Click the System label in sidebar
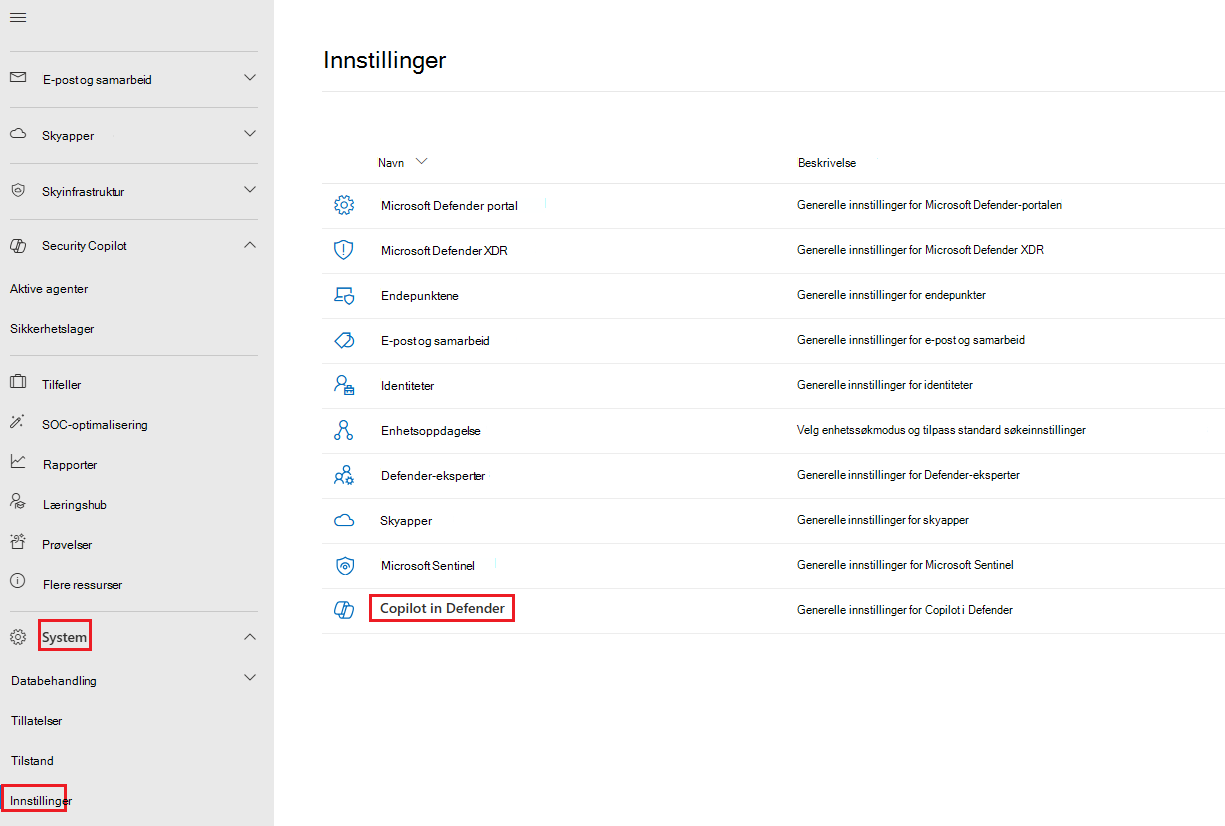The height and width of the screenshot is (826, 1225). 65,637
